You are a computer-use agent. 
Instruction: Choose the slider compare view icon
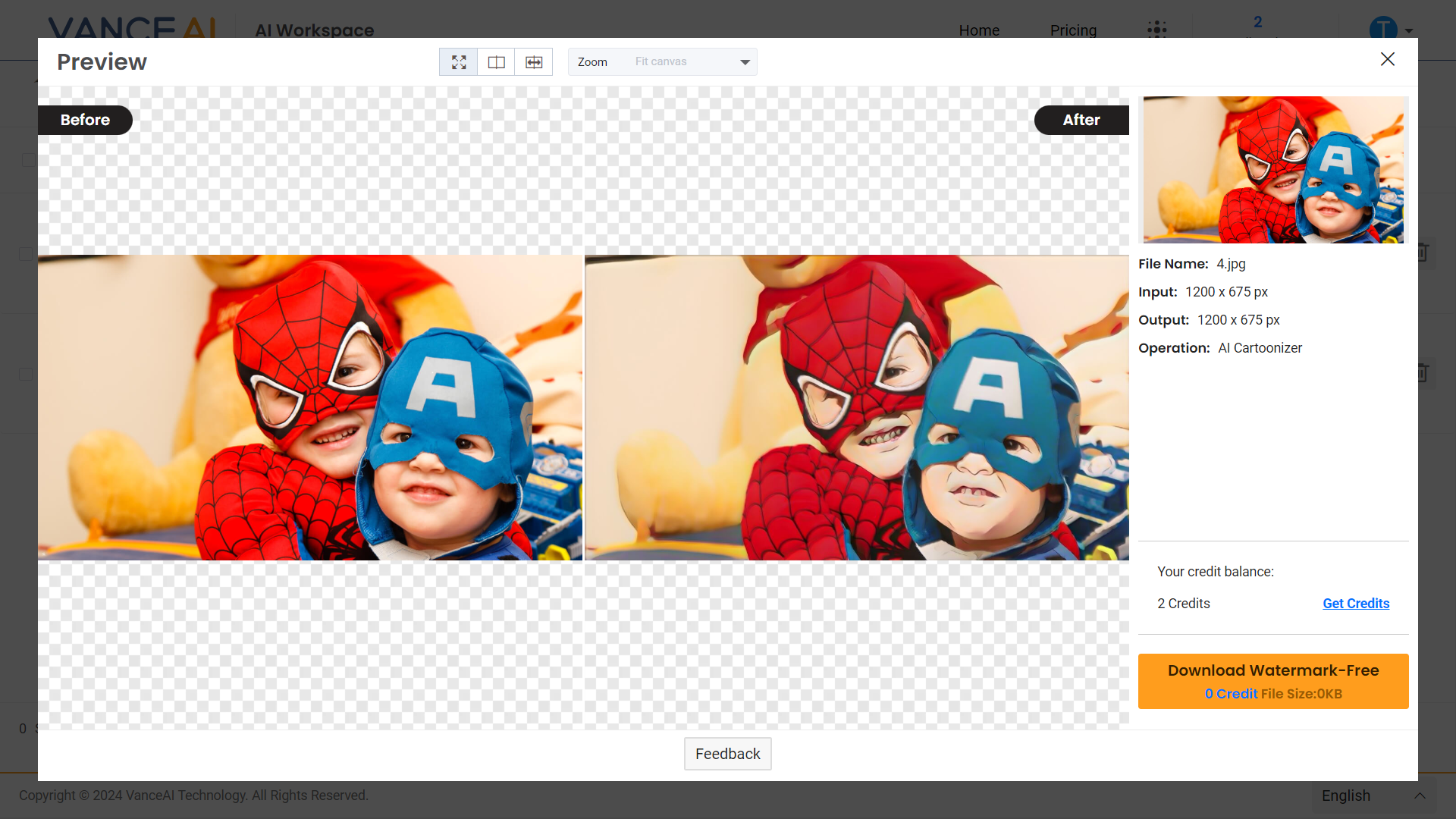click(534, 62)
